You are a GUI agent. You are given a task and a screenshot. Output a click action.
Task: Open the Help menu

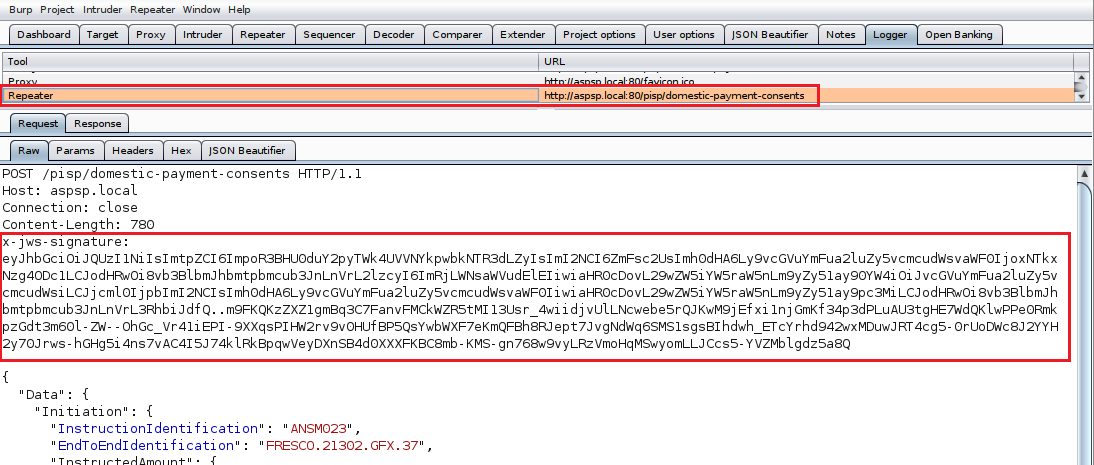pos(239,10)
